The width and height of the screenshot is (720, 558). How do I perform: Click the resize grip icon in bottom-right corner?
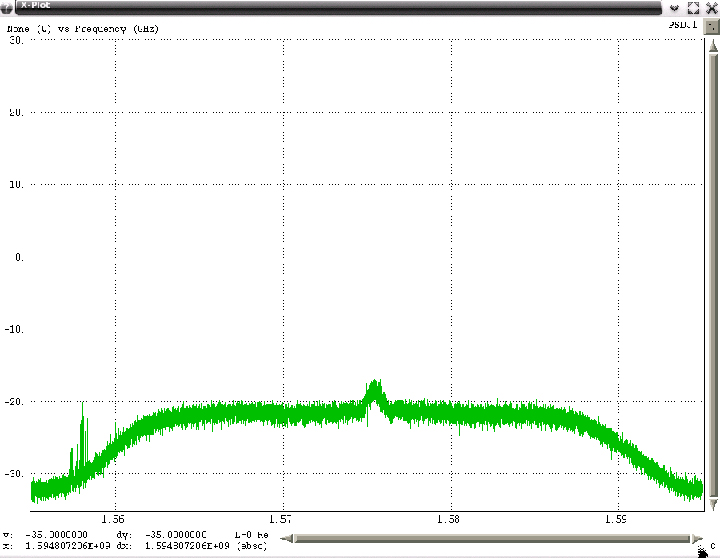click(703, 550)
